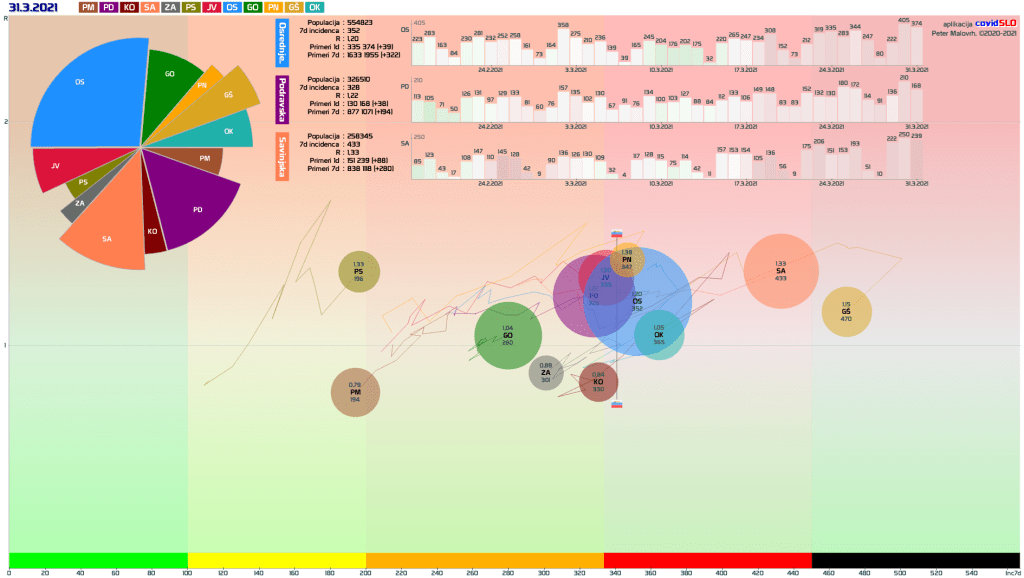Click the PS bubble in scatter plot
The height and width of the screenshot is (578, 1024).
[x=358, y=271]
